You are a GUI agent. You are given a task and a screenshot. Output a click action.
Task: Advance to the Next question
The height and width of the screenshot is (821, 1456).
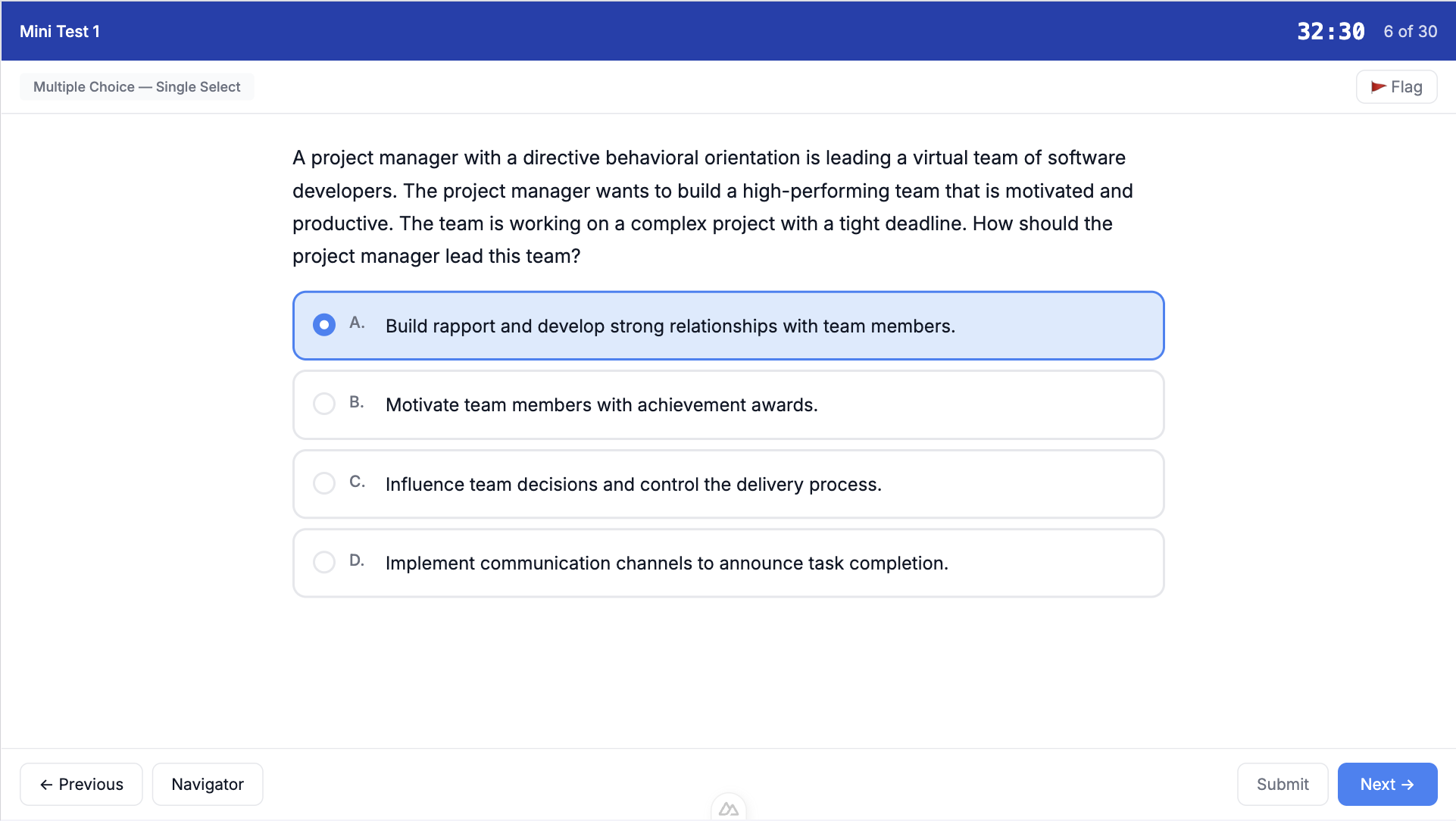click(1387, 784)
